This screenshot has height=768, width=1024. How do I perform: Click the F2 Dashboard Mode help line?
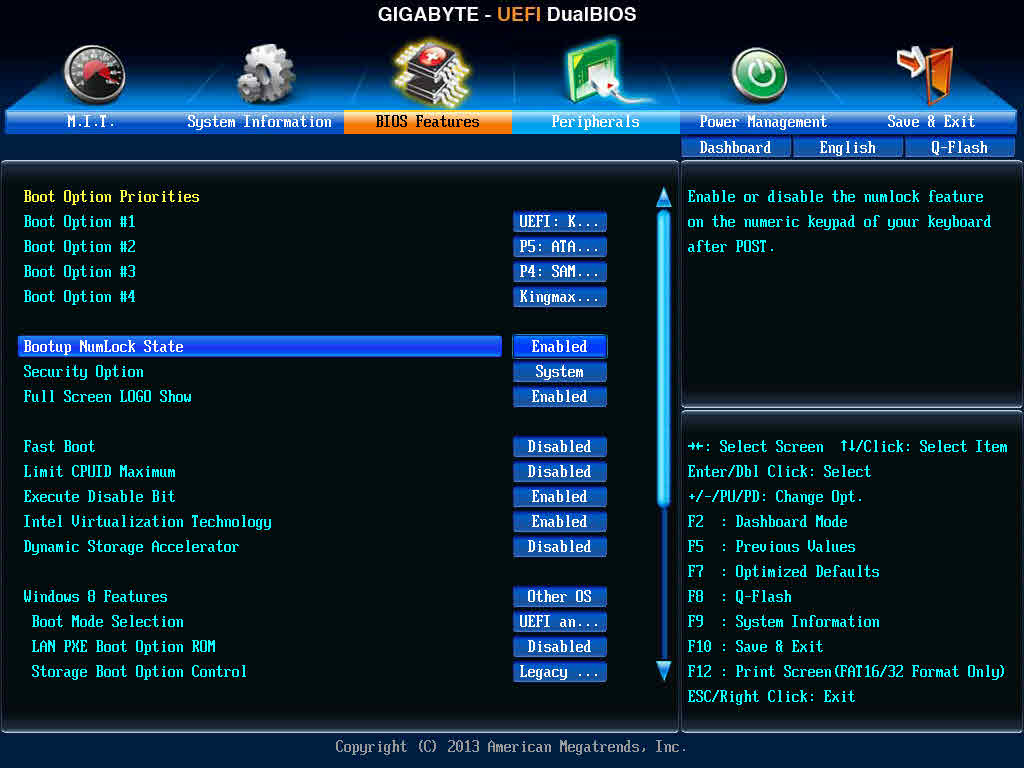point(768,522)
